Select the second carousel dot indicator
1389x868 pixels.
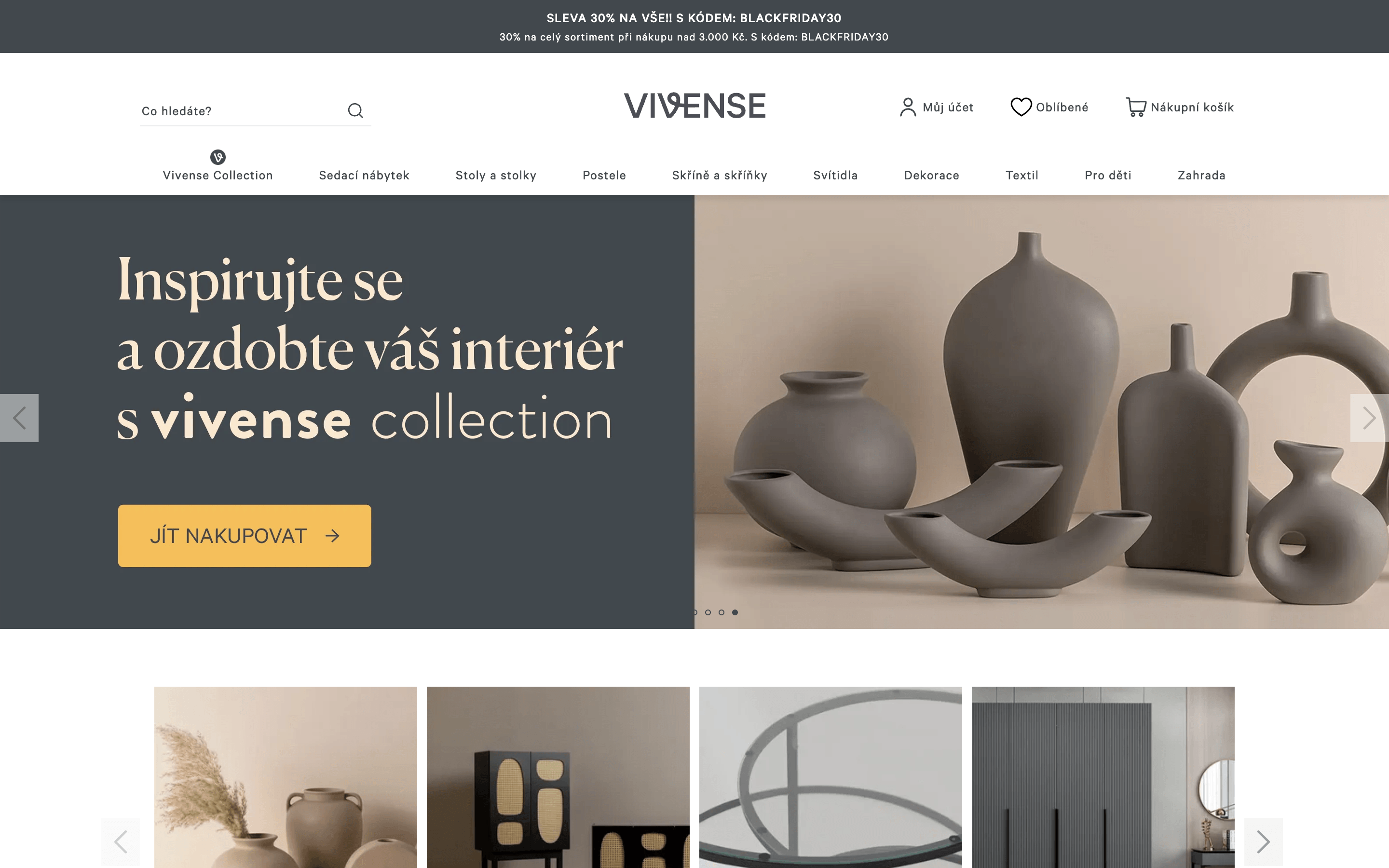[x=708, y=612]
